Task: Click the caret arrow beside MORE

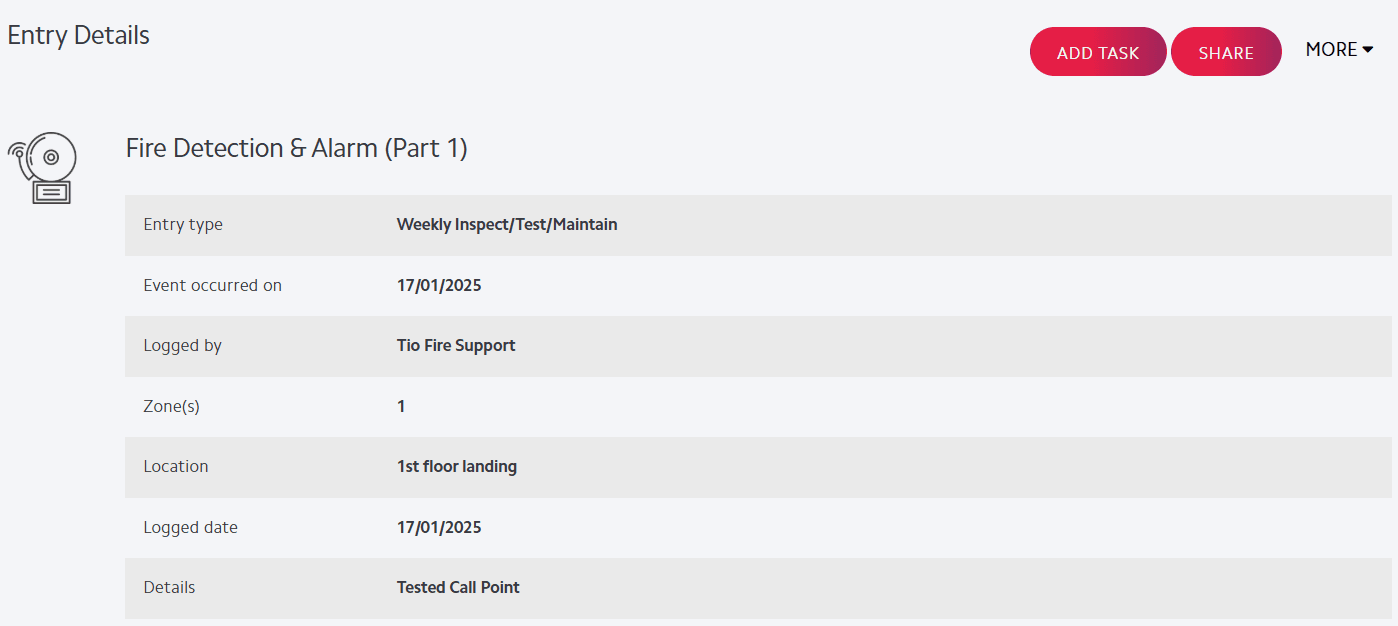Action: 1367,50
